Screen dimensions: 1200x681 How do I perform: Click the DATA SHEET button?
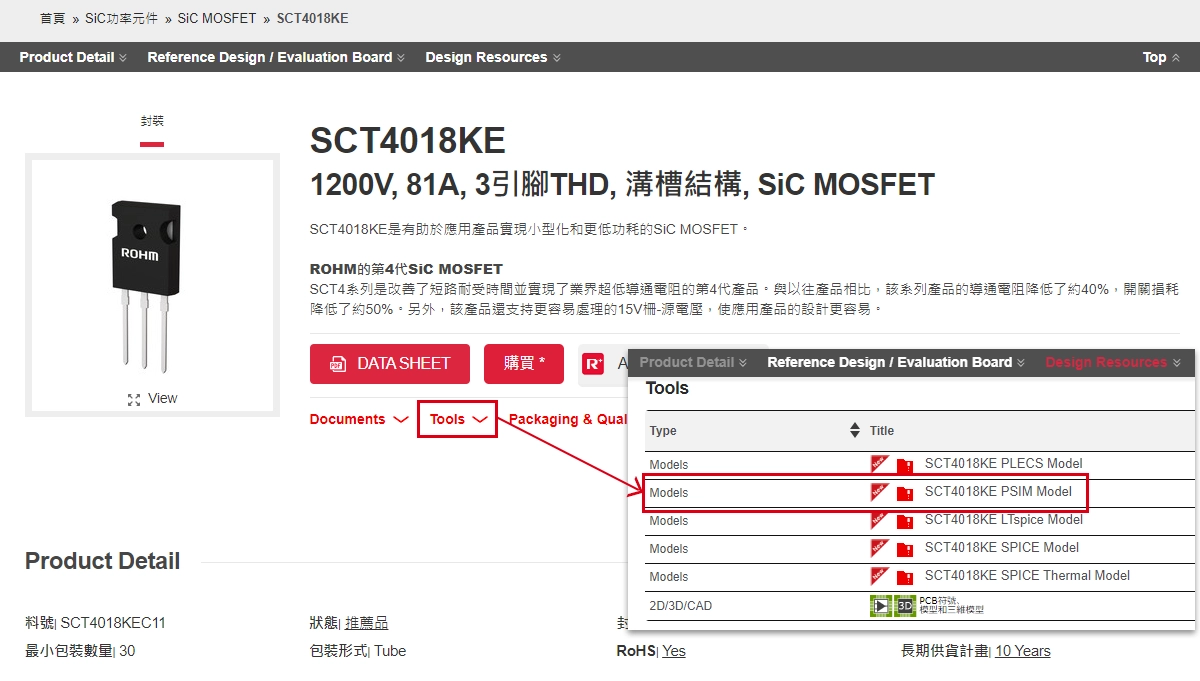(x=390, y=364)
